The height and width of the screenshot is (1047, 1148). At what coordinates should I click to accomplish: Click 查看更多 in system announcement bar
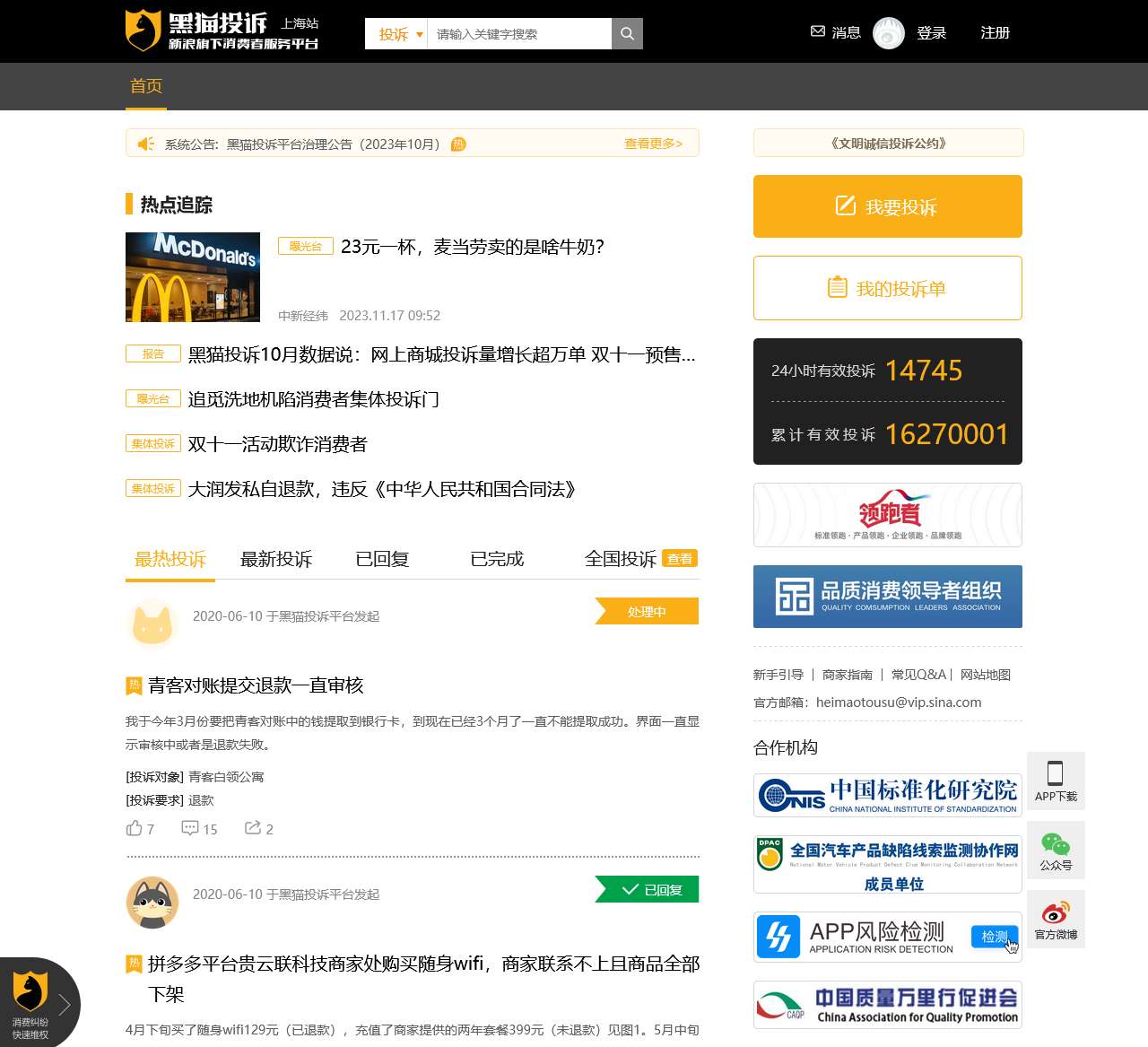653,144
